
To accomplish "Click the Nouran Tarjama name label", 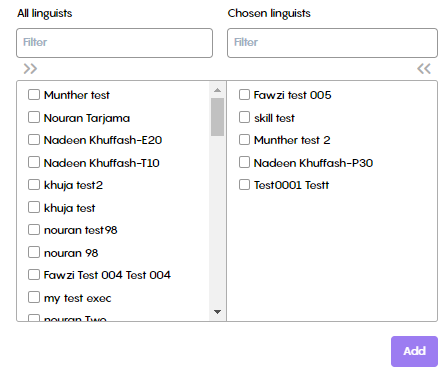I will (87, 118).
